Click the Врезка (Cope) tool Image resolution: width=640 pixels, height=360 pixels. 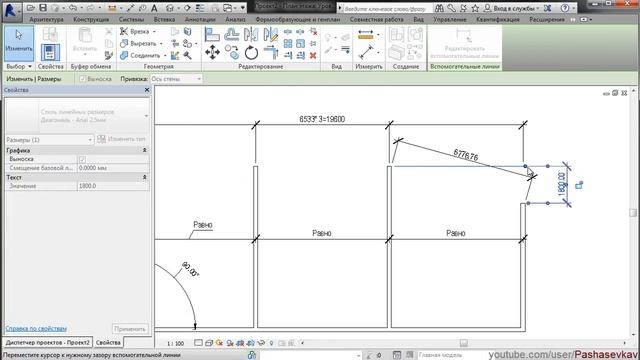click(x=135, y=31)
